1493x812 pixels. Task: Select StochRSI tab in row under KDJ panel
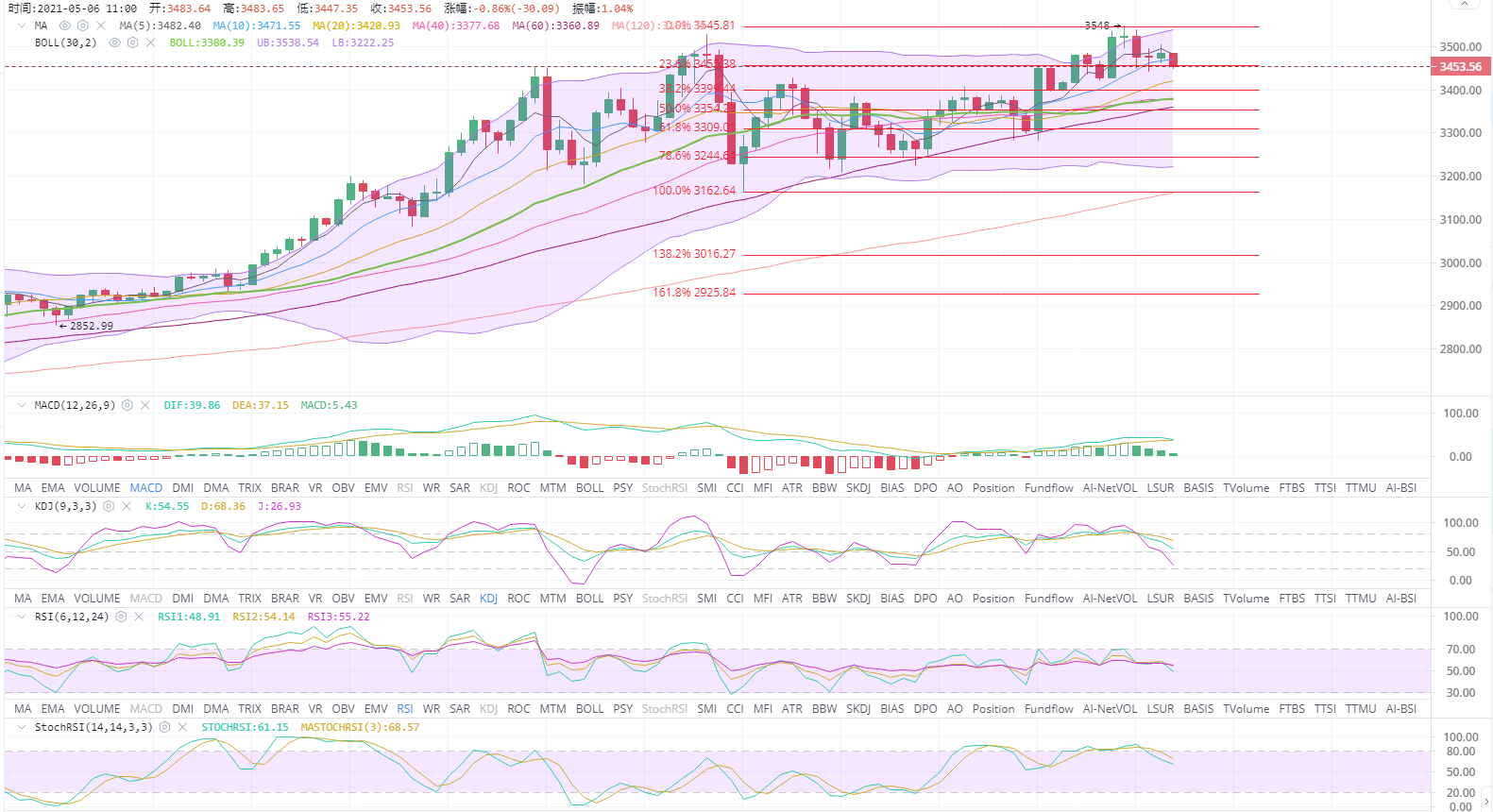coord(665,599)
